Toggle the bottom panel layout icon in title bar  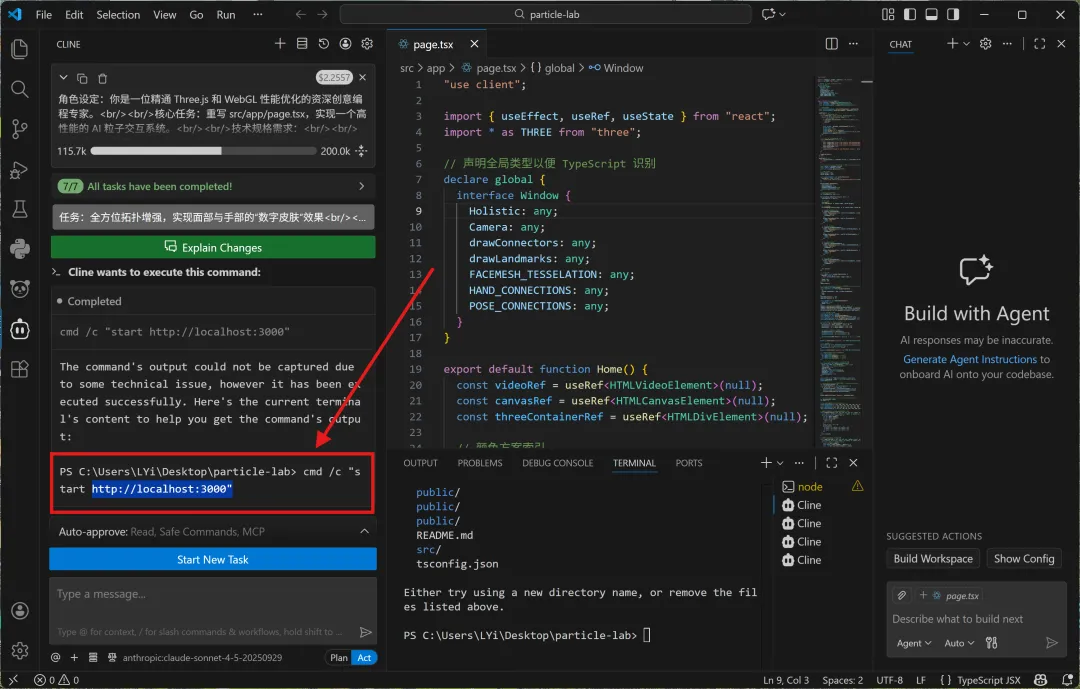[x=931, y=15]
